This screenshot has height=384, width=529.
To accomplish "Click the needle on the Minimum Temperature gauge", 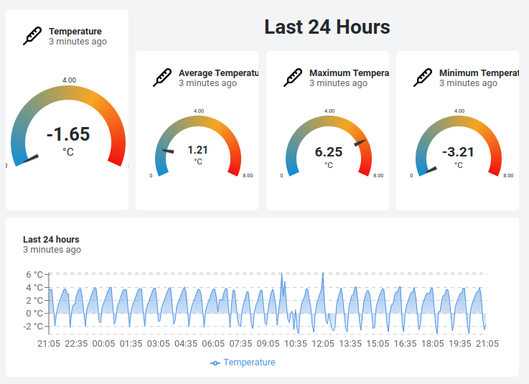I will (x=430, y=170).
